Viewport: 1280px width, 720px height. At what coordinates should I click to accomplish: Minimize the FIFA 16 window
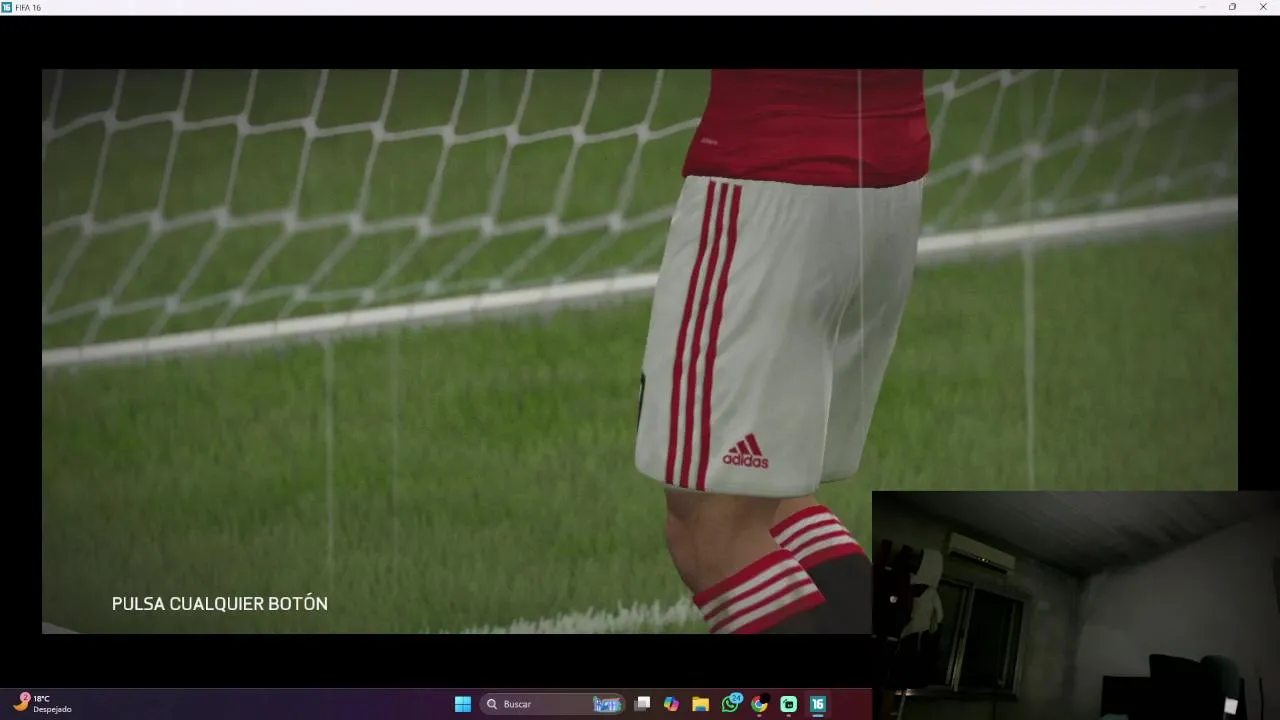pos(1202,7)
